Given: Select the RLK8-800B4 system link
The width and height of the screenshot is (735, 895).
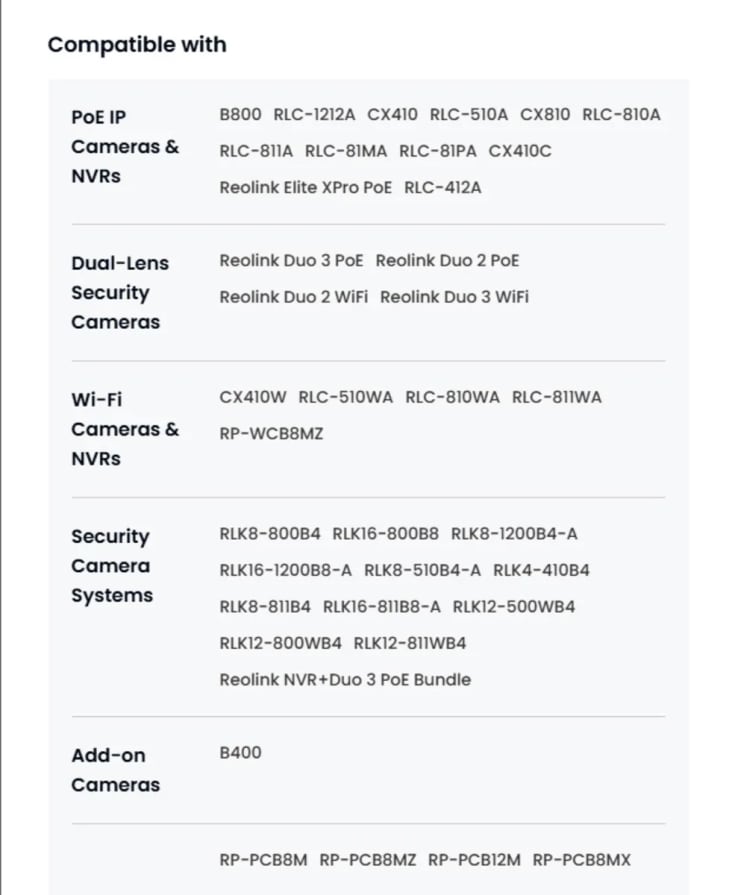Looking at the screenshot, I should [x=270, y=534].
